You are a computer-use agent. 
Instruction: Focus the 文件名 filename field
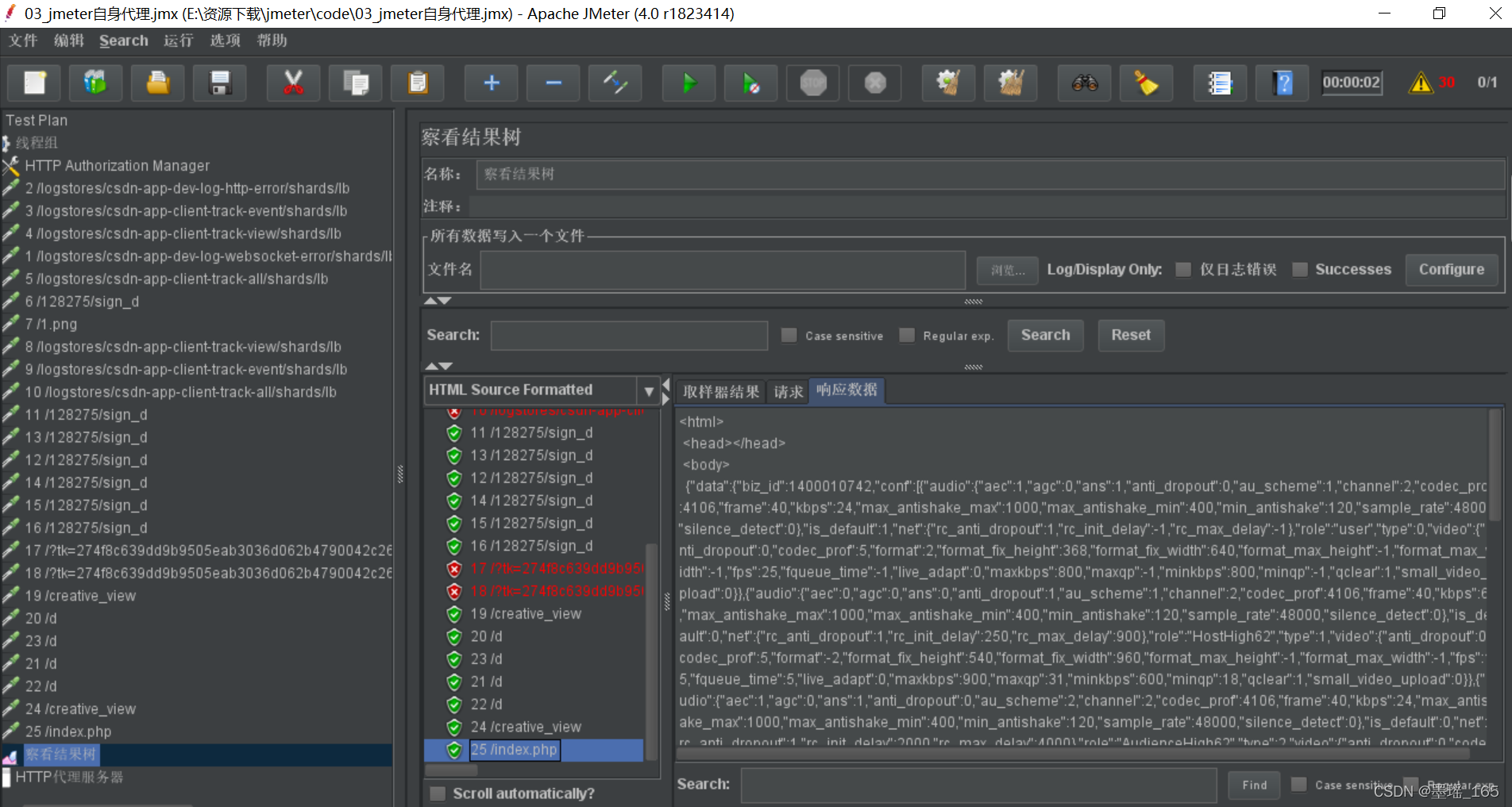723,270
